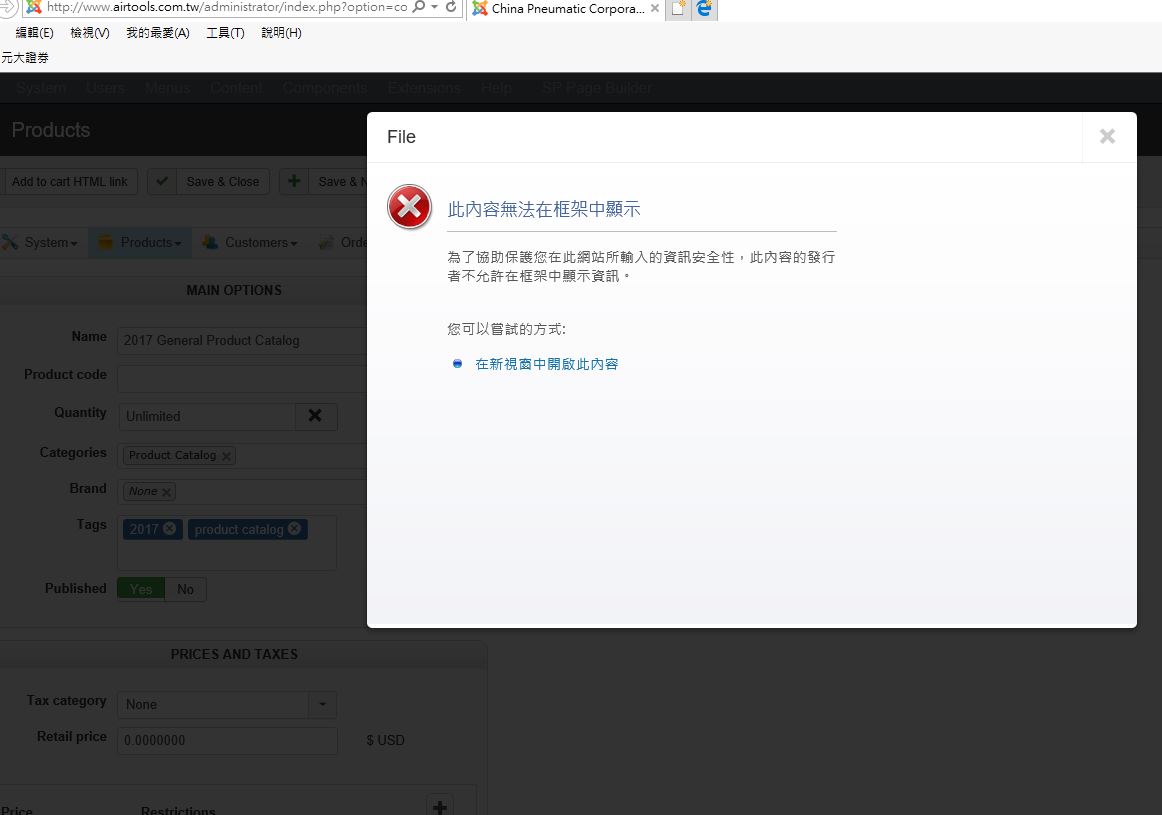This screenshot has height=815, width=1162.
Task: Remove Product Catalog category tag
Action: coord(226,456)
